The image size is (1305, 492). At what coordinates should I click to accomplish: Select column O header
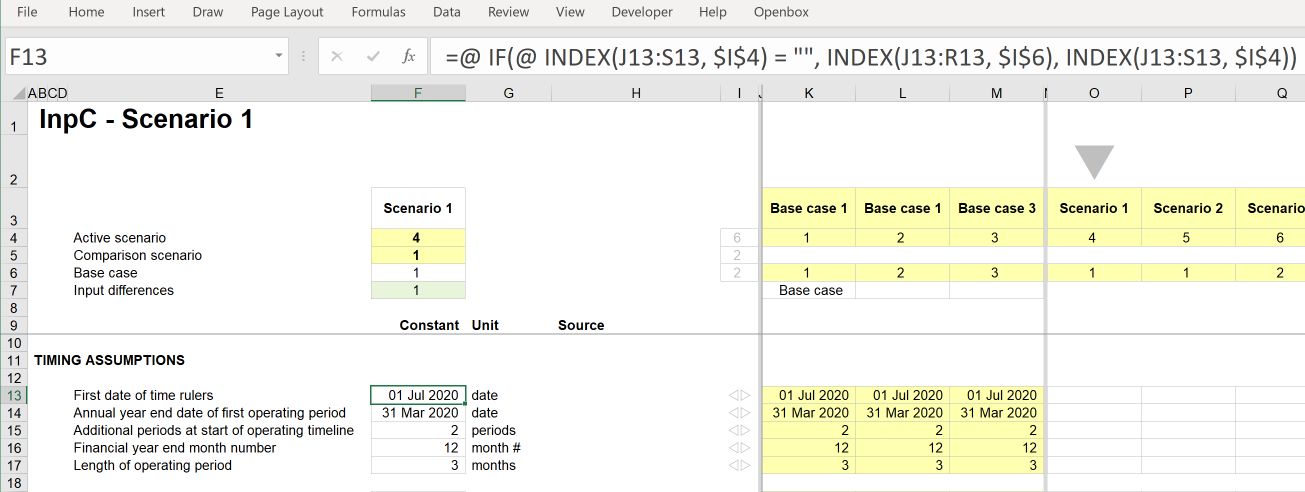[1094, 93]
